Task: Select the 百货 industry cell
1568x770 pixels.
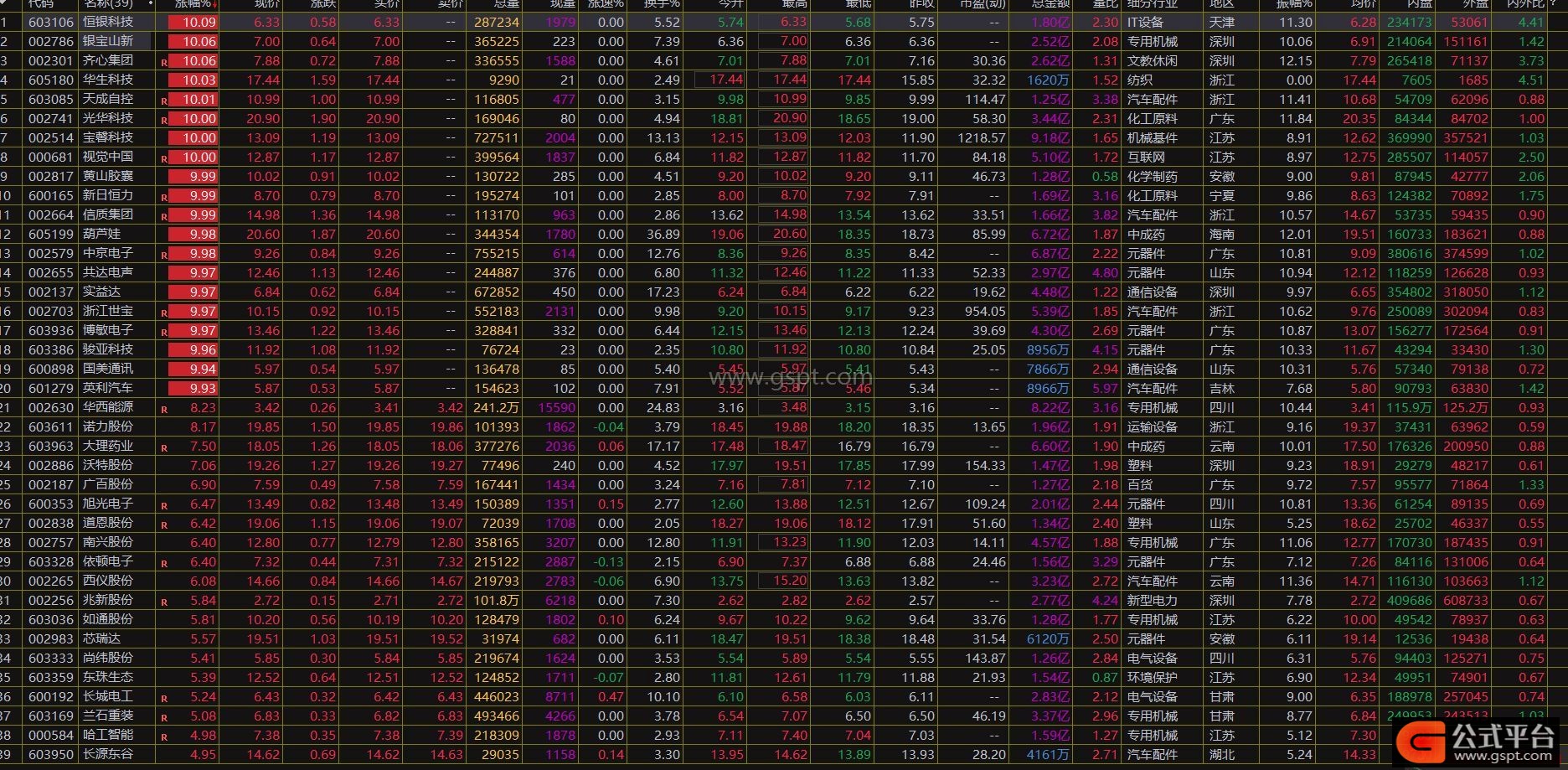Action: 1139,484
